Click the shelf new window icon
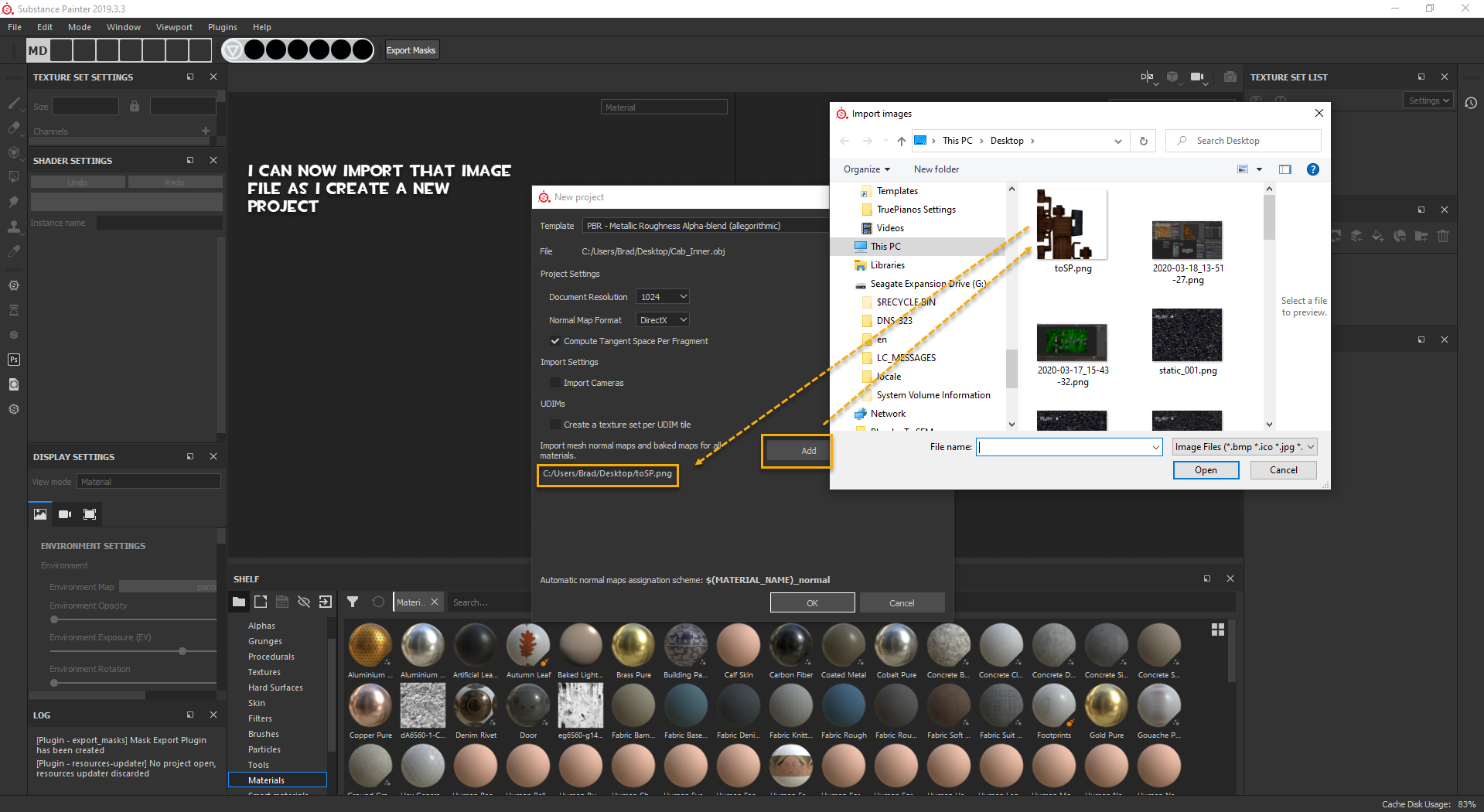Viewport: 1484px width, 812px height. [x=261, y=602]
